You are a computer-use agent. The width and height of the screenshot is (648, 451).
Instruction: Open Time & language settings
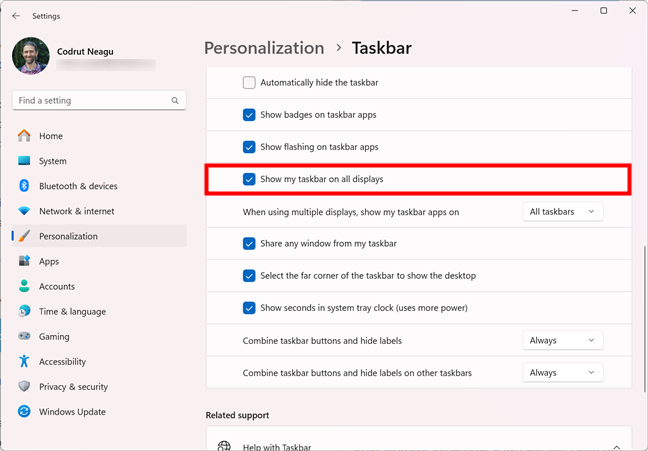tap(99, 311)
